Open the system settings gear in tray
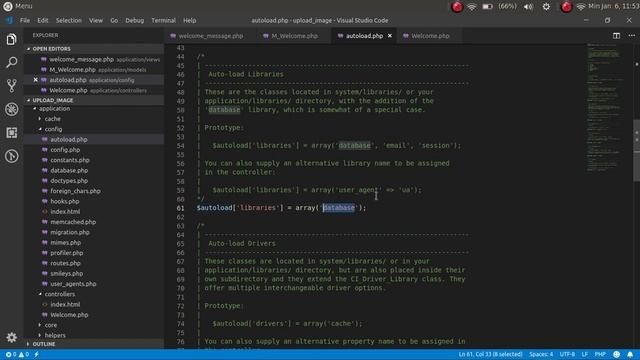 (546, 7)
